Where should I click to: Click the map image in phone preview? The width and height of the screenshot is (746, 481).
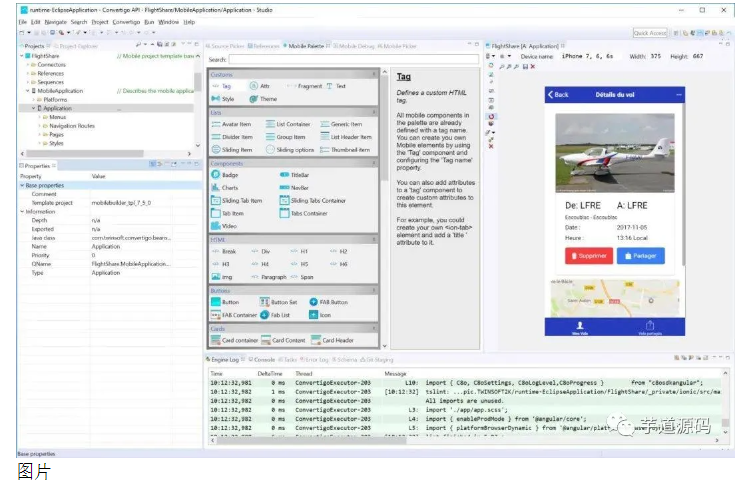click(x=615, y=299)
